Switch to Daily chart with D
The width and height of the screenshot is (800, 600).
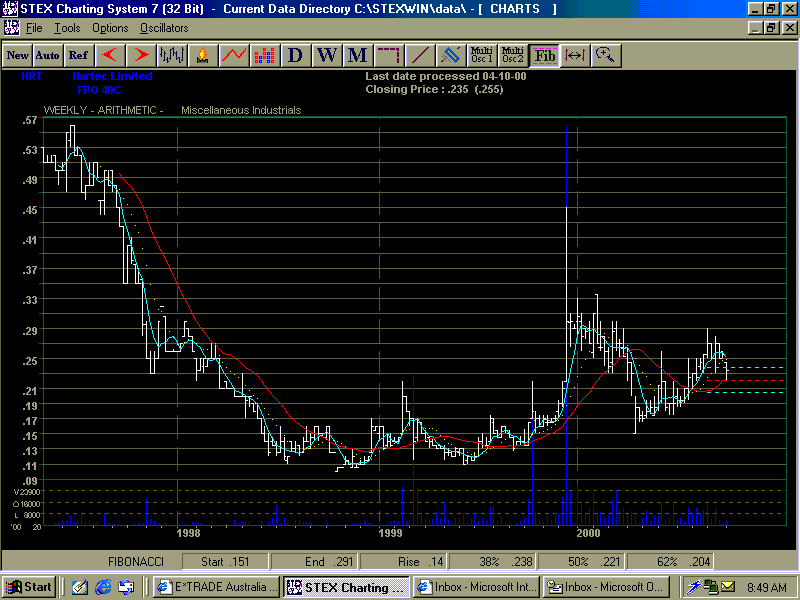pos(295,55)
